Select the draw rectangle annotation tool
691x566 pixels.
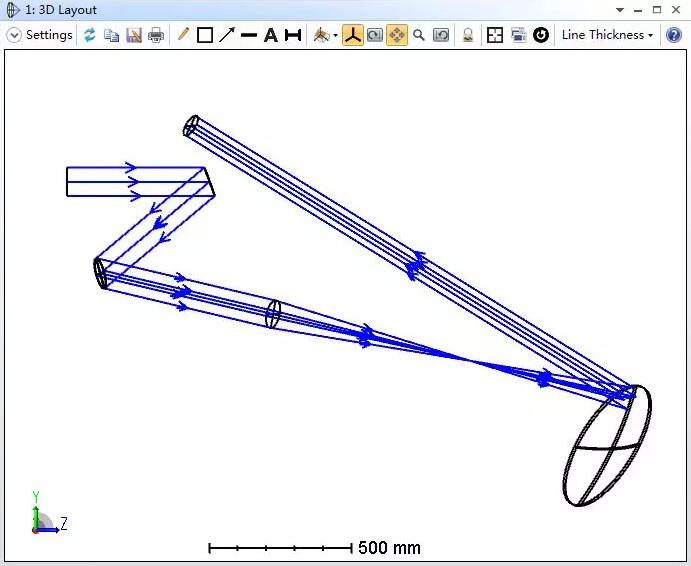(x=204, y=35)
